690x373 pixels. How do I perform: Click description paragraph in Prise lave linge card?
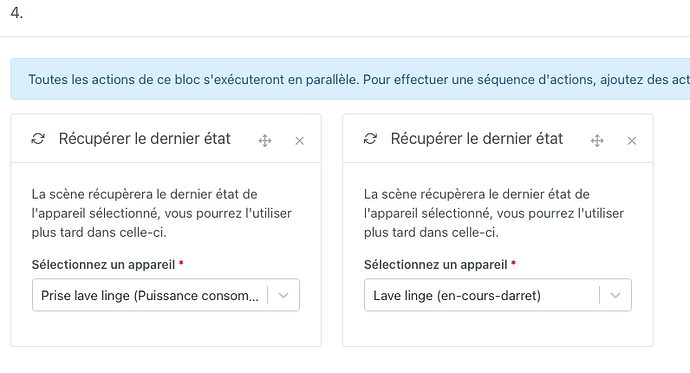[x=161, y=213]
